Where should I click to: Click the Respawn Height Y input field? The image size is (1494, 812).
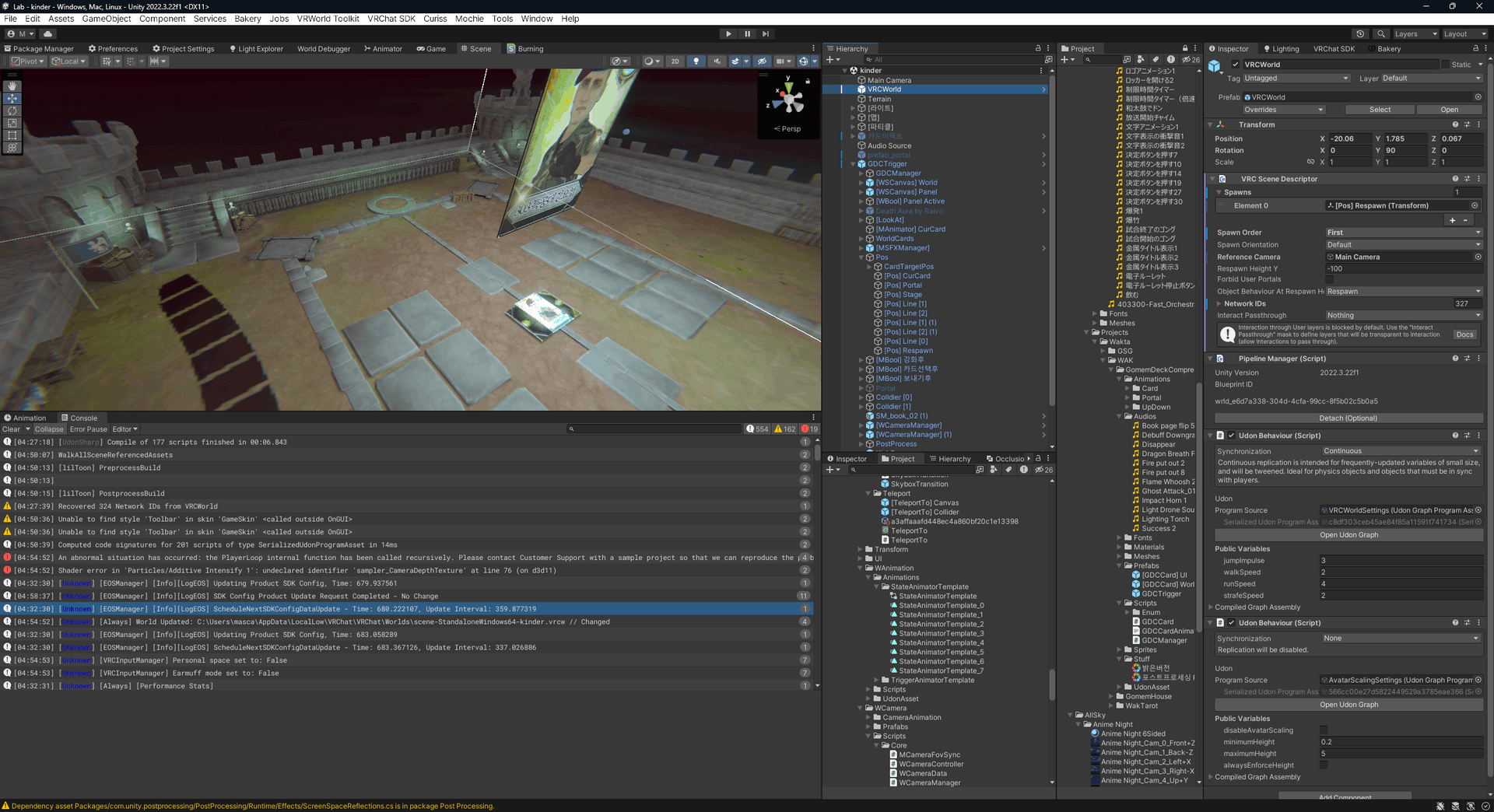1403,268
